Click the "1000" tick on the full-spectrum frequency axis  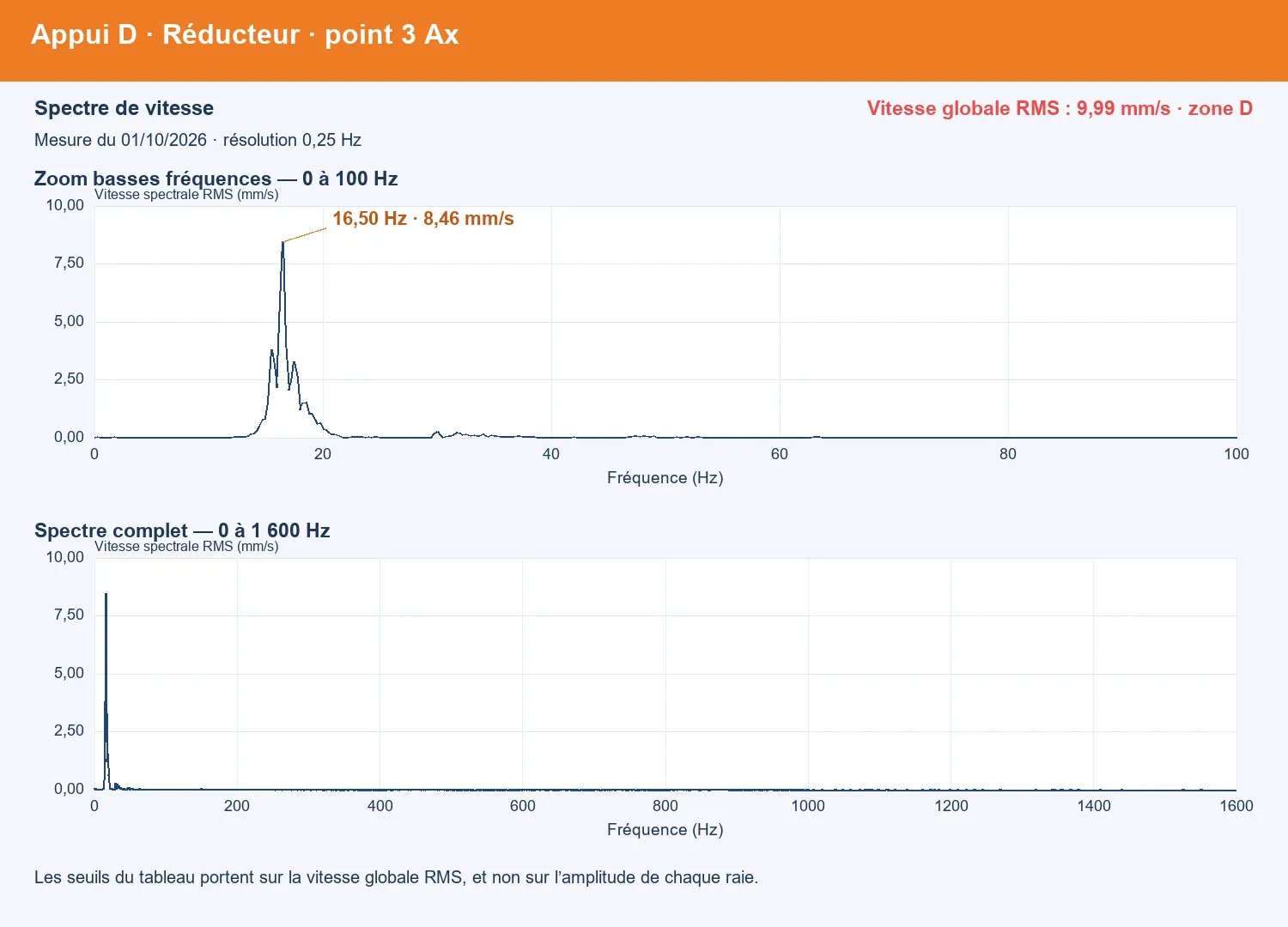click(x=808, y=806)
